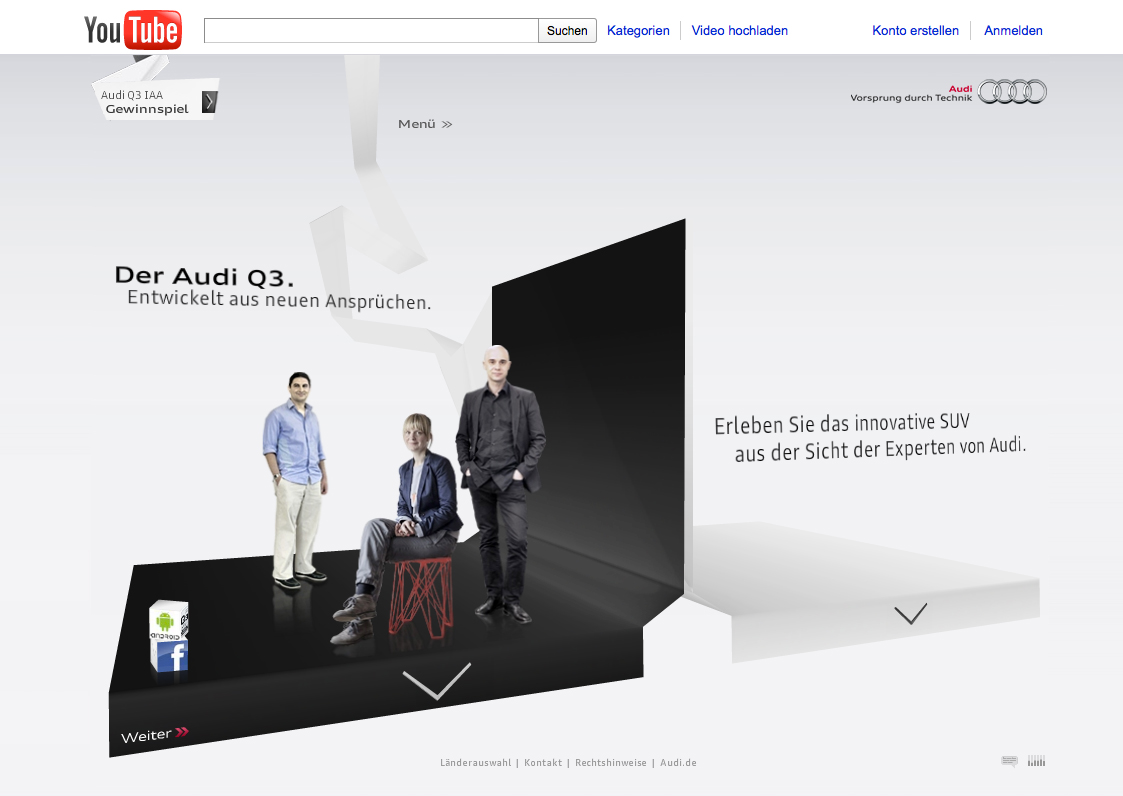Focus the YouTube search input field
This screenshot has height=796, width=1123.
coord(371,31)
